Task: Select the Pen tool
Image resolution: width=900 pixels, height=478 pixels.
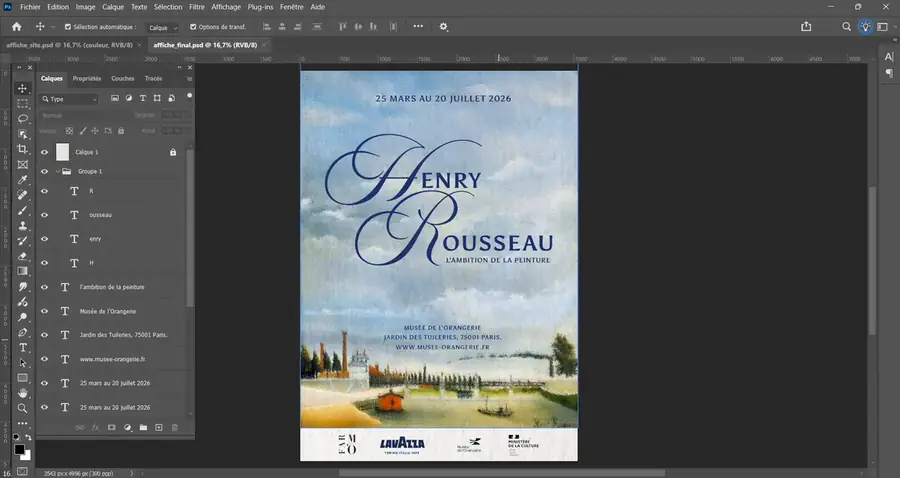Action: click(x=22, y=332)
